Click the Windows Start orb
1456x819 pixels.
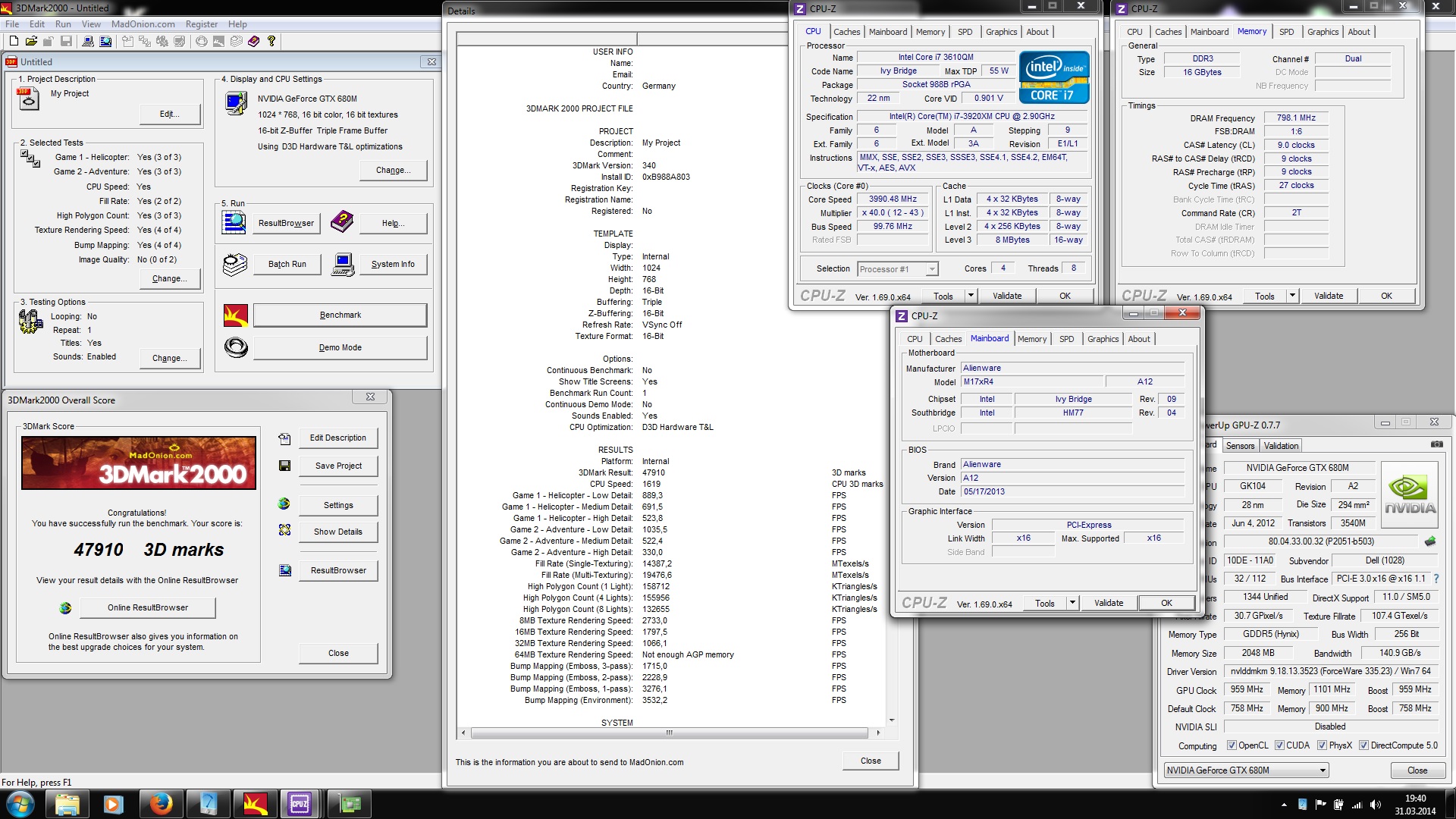[20, 804]
